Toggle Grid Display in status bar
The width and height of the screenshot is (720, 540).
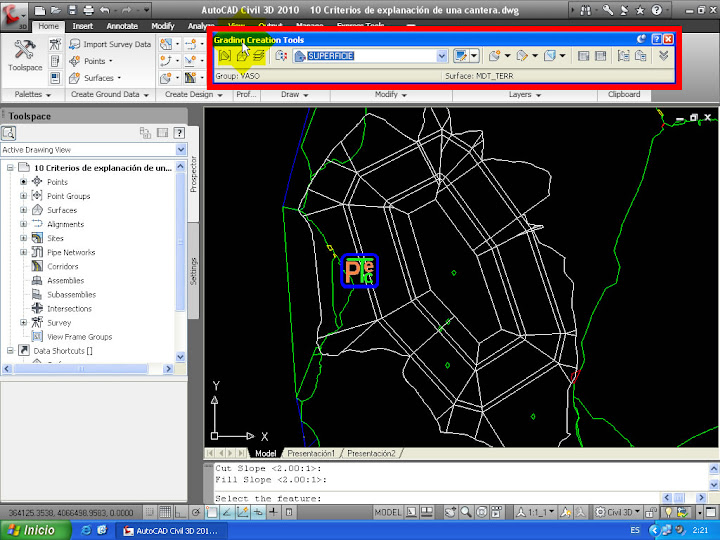pos(165,512)
